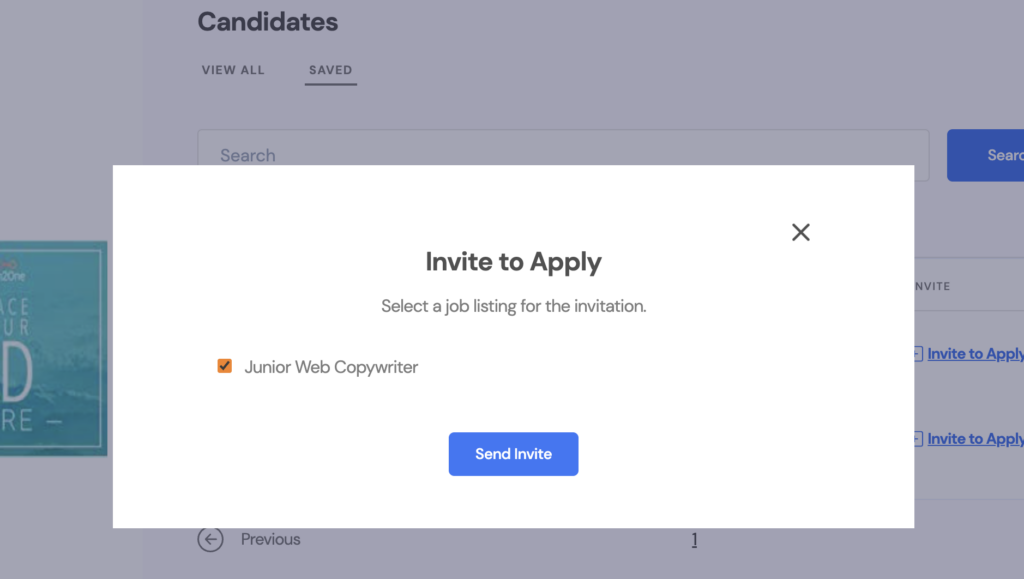
Task: Click the Junior Web Copywriter label text
Action: pyautogui.click(x=331, y=367)
